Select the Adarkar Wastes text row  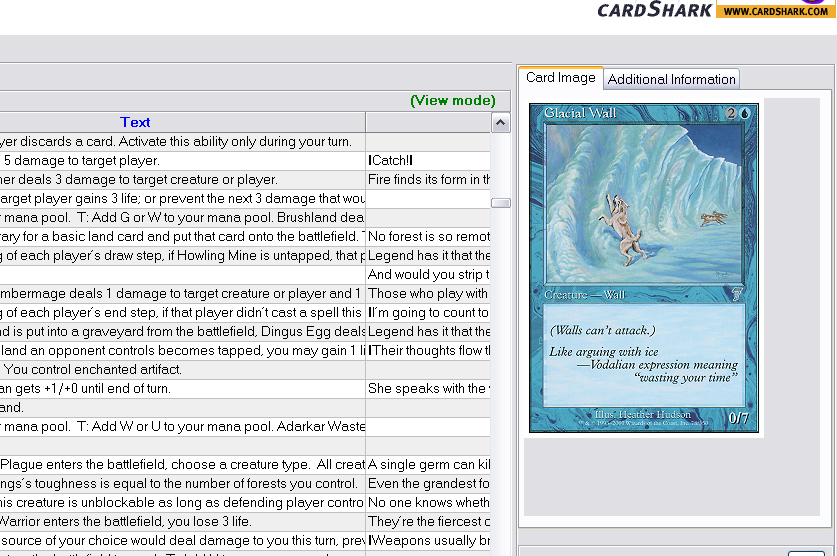coord(183,427)
